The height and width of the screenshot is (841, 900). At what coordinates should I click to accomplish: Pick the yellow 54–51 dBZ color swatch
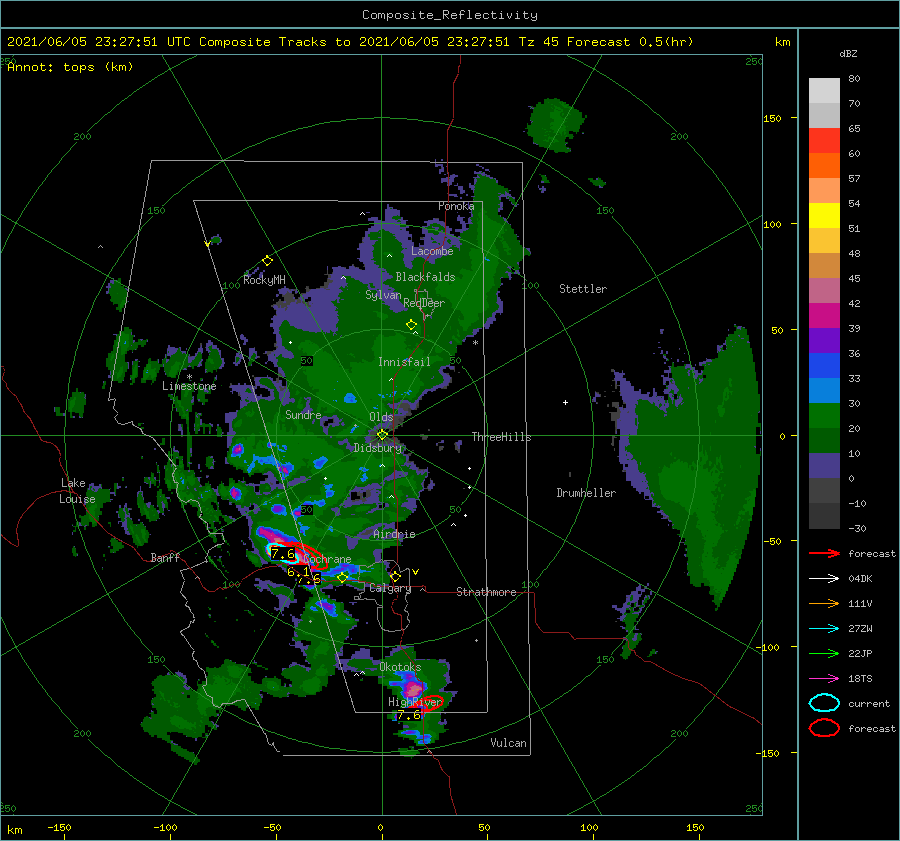pyautogui.click(x=824, y=215)
